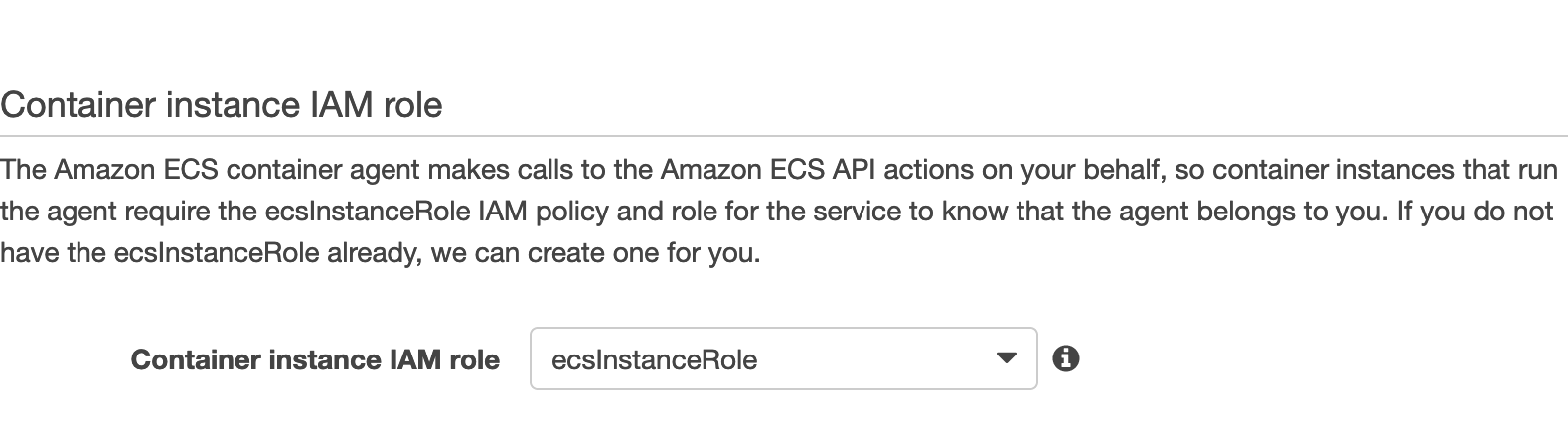Viewport: 1568px width, 426px height.
Task: Select the ecsInstanceRole text in the combo box
Action: coord(654,359)
